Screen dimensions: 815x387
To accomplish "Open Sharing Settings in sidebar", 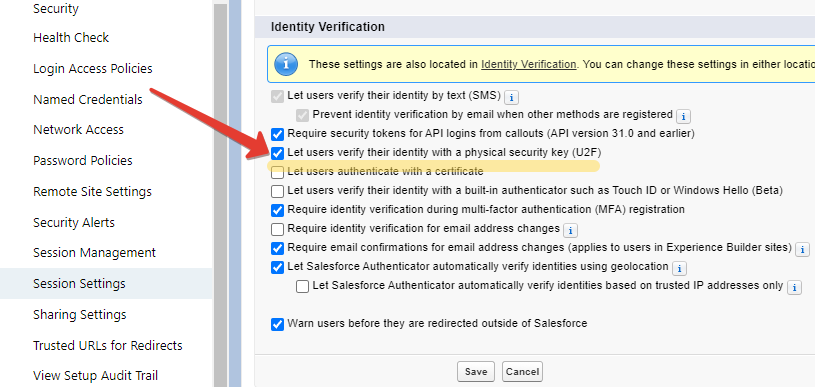I will (x=80, y=315).
